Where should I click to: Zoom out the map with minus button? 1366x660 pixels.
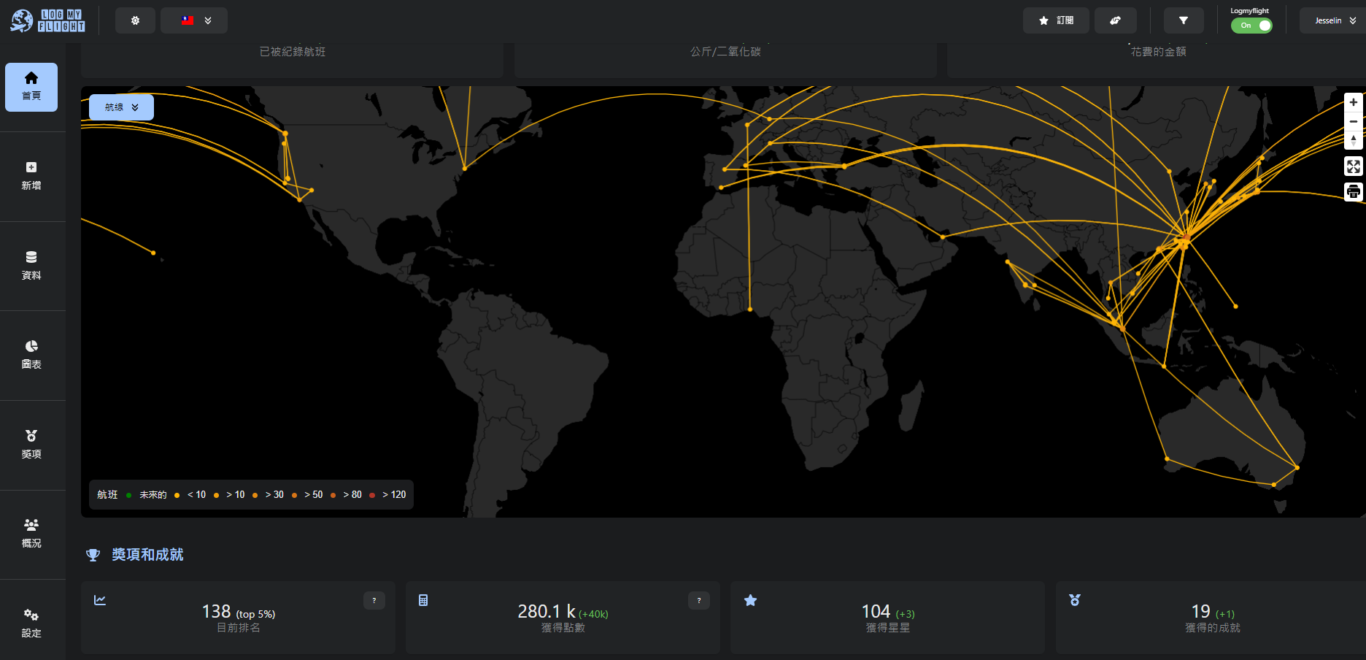tap(1353, 121)
